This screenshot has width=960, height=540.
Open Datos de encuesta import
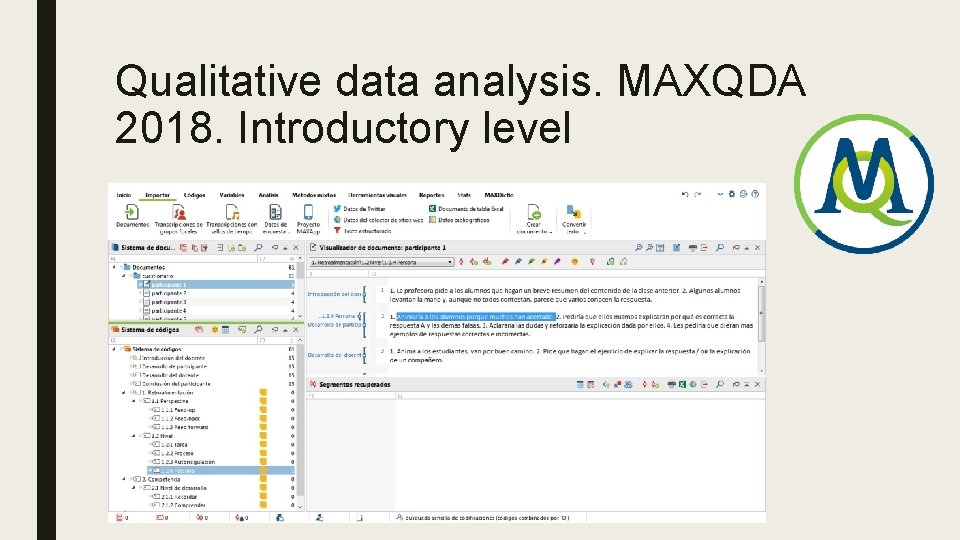(276, 219)
